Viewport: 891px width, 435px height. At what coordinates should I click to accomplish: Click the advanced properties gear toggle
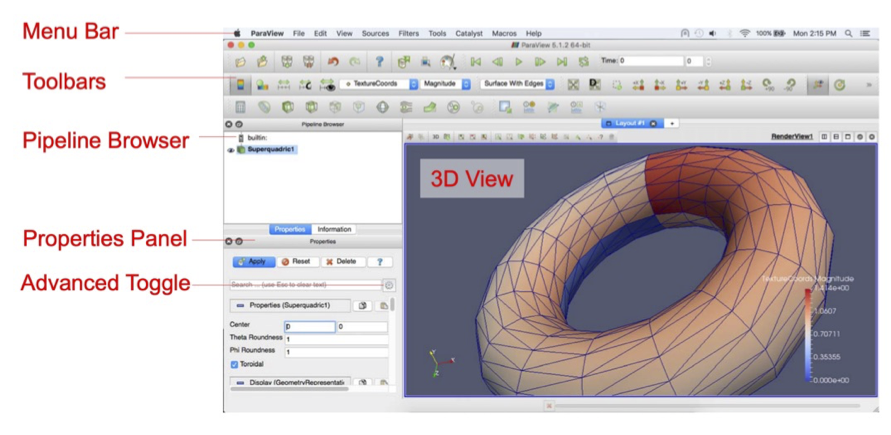pyautogui.click(x=389, y=285)
